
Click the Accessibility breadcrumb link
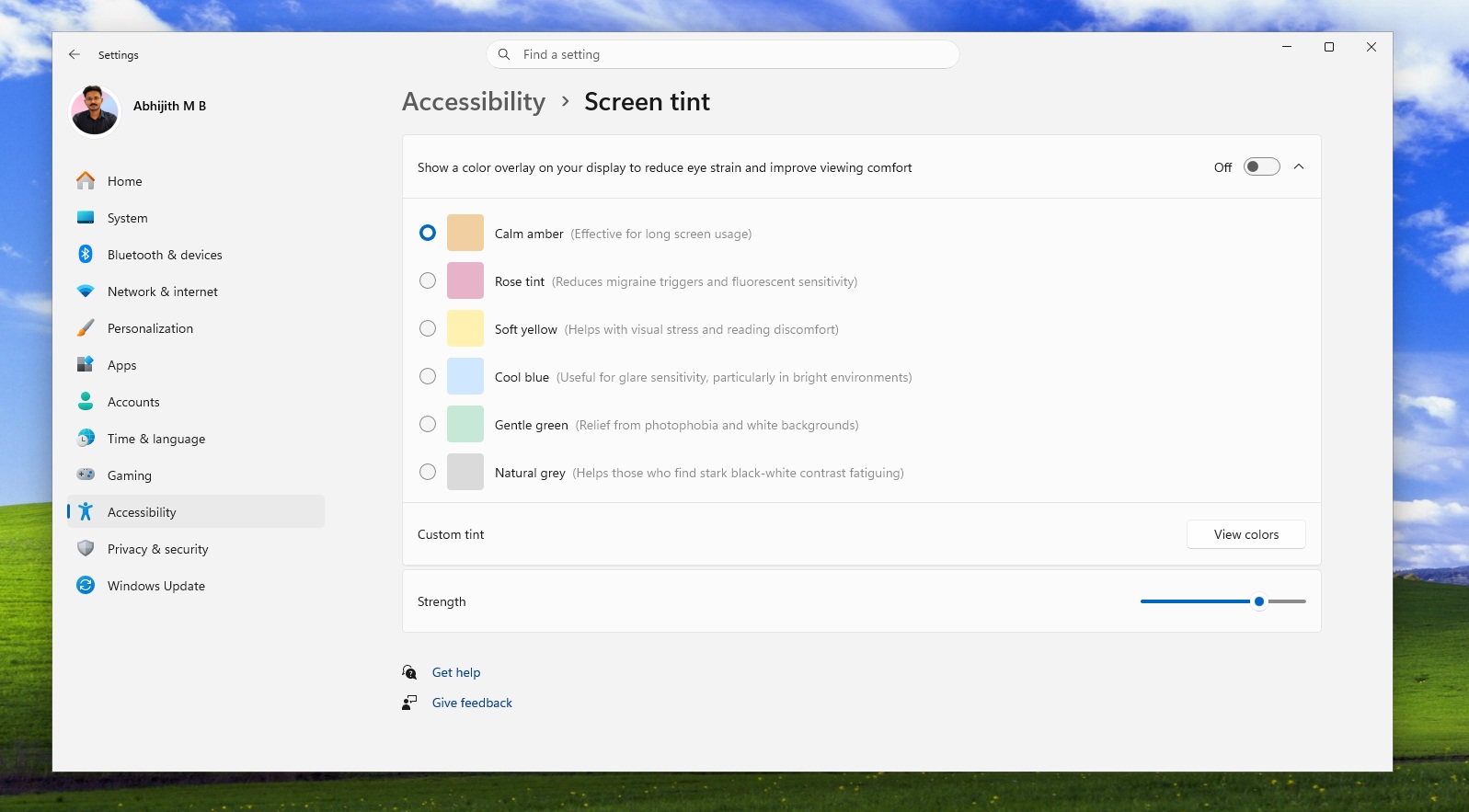coord(474,101)
